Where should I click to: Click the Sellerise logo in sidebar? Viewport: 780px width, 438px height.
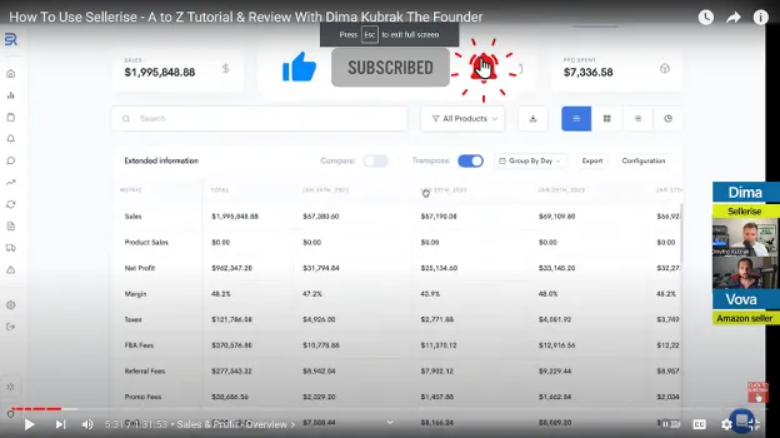click(11, 39)
